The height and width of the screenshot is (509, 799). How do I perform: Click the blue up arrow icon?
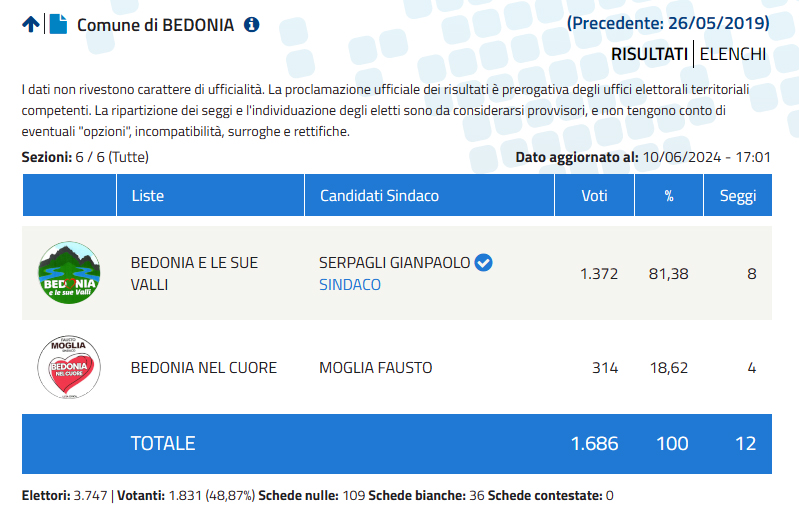[31, 24]
